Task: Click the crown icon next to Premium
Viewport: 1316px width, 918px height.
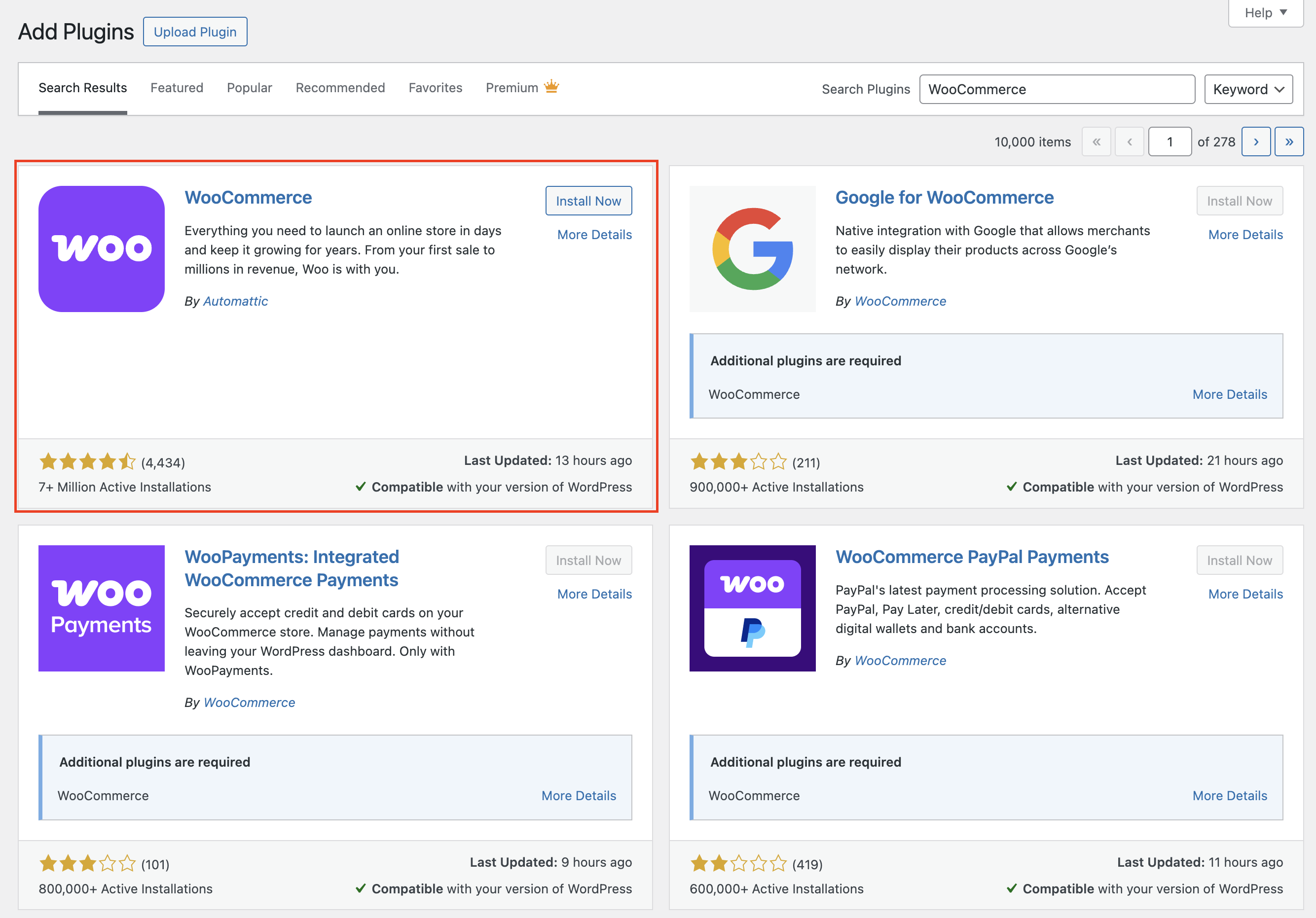Action: point(551,87)
